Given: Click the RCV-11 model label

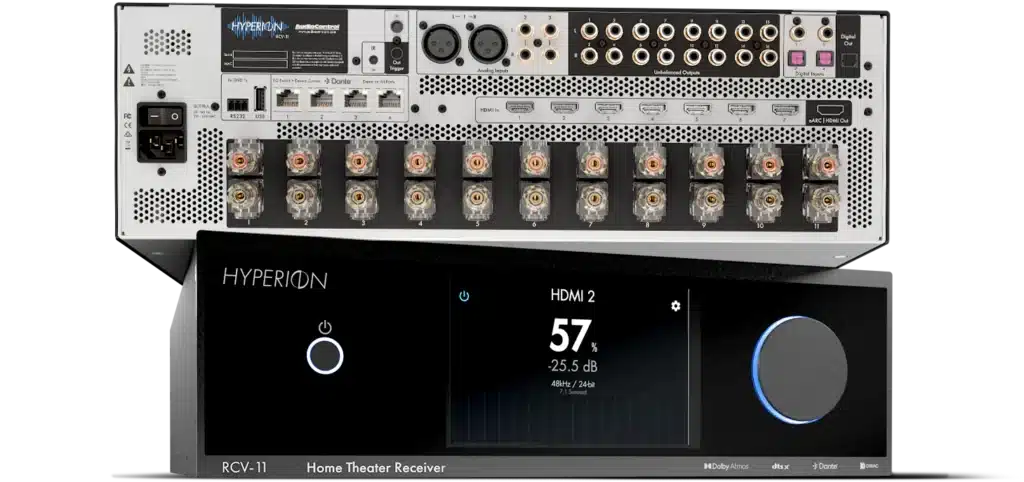Looking at the screenshot, I should [244, 468].
